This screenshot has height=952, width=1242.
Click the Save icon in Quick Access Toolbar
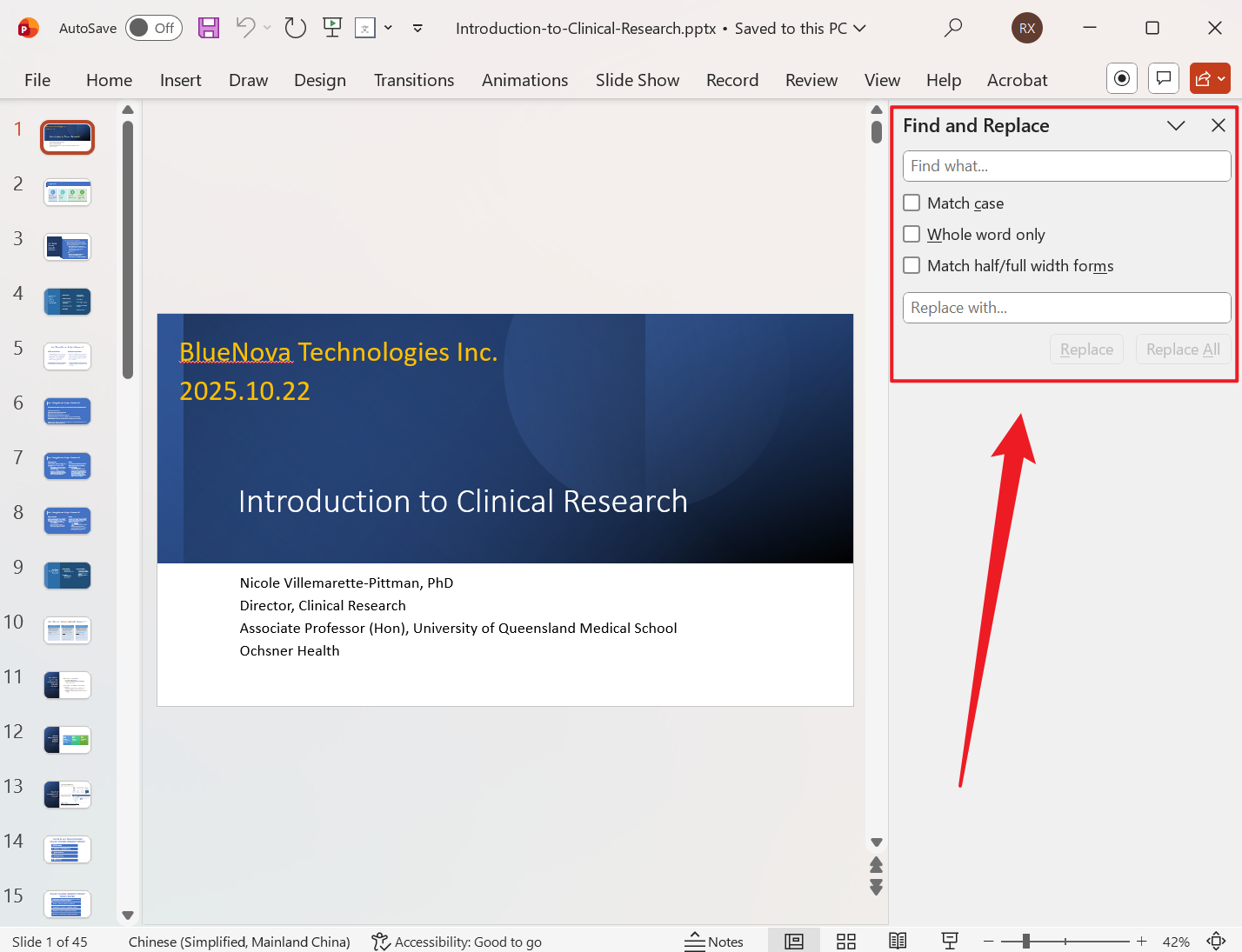(x=208, y=28)
